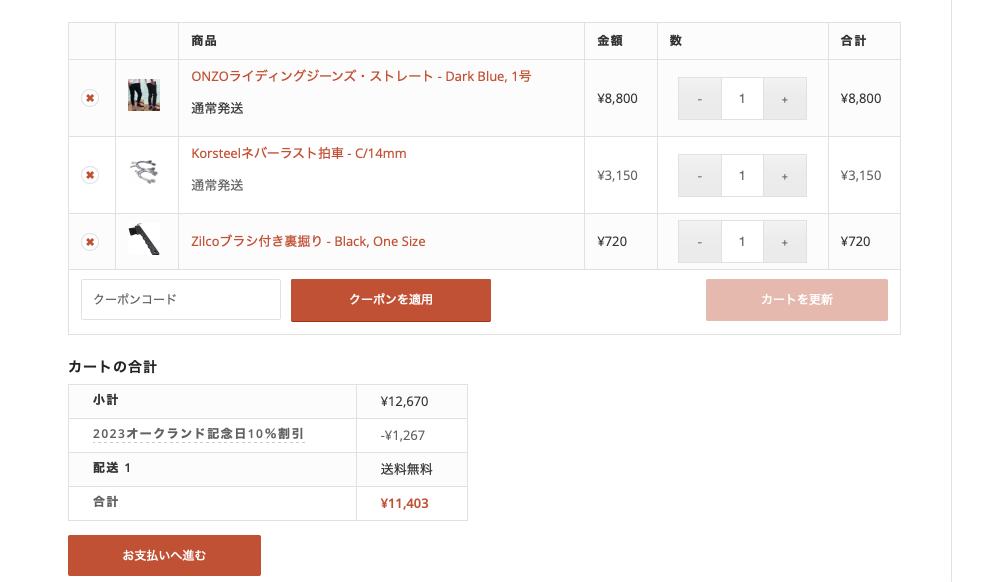Increase Korsteel spurs quantity with plus

pyautogui.click(x=785, y=176)
